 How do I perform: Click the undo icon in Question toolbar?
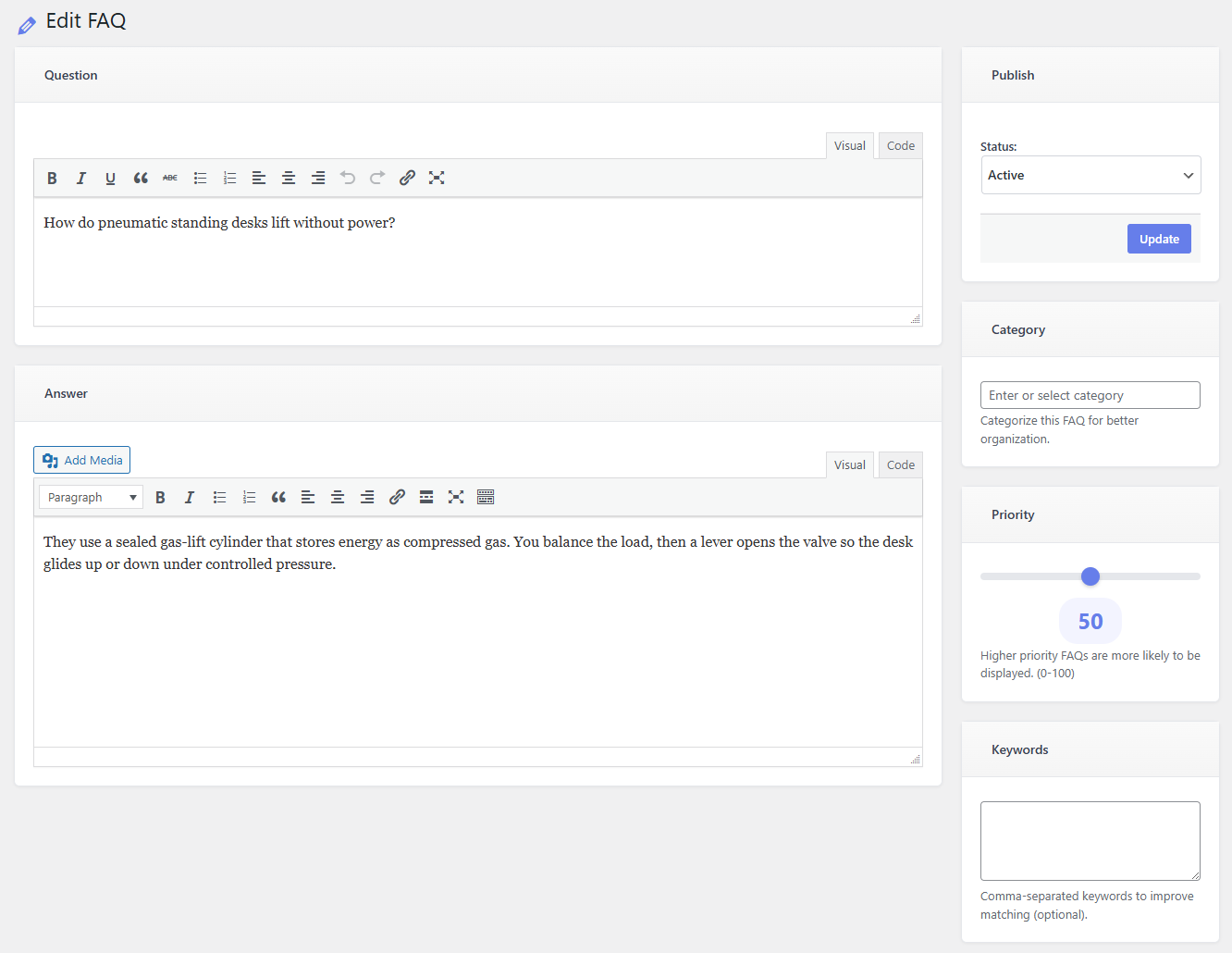pos(348,178)
